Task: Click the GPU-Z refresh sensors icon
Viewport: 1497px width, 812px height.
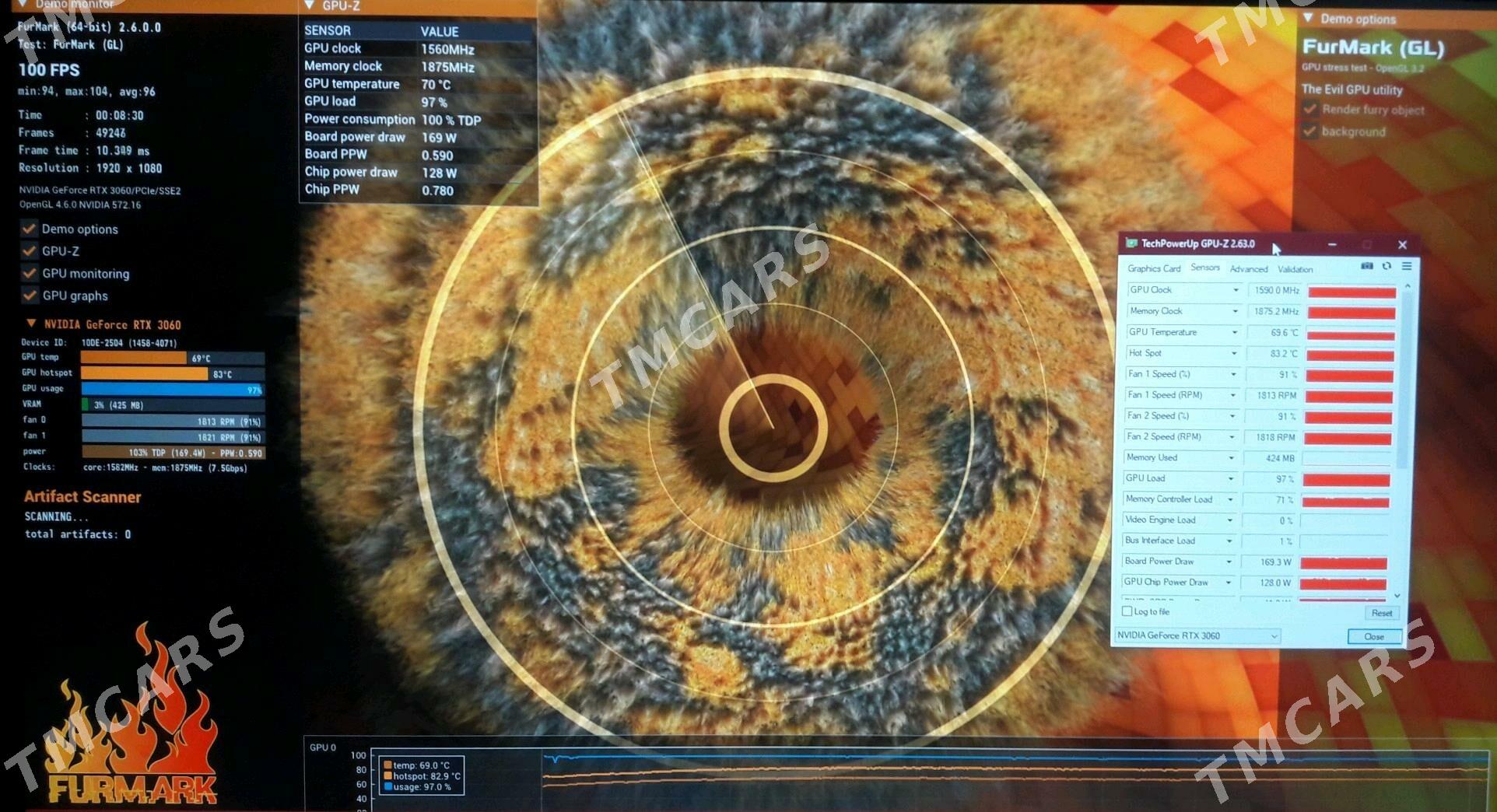Action: (x=1387, y=266)
